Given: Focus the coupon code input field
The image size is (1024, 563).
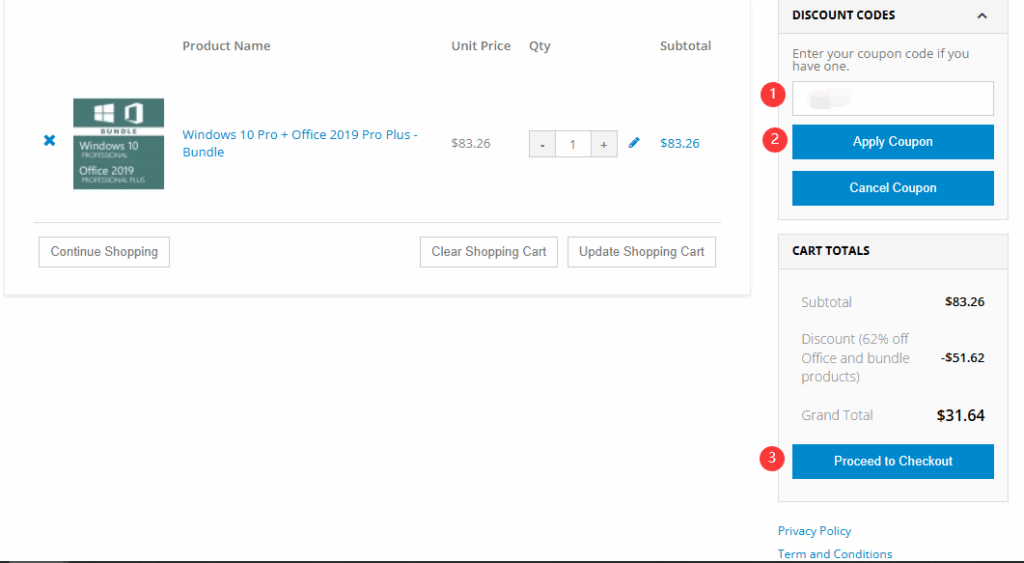Looking at the screenshot, I should tap(893, 99).
